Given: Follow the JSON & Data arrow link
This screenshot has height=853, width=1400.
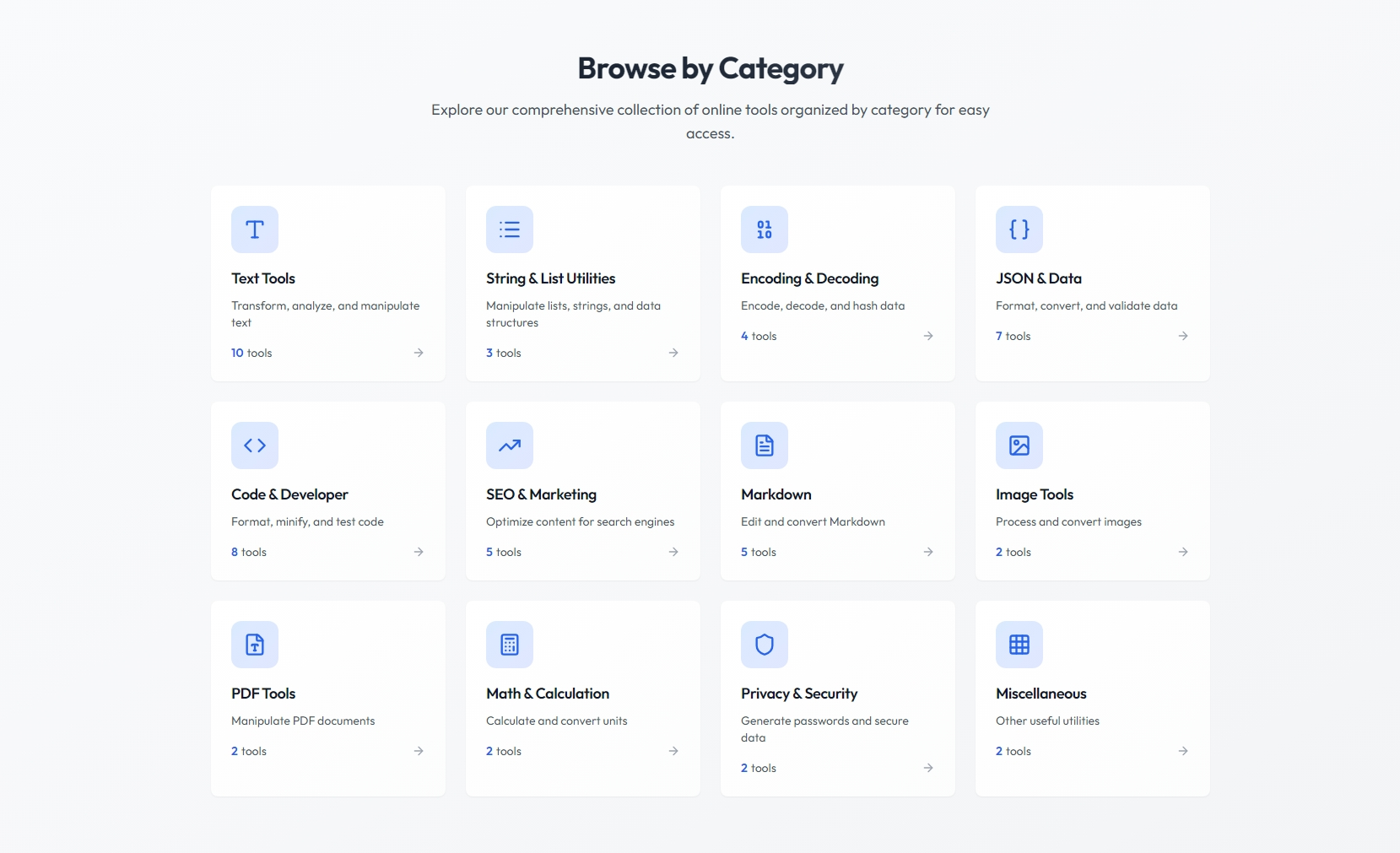Looking at the screenshot, I should click(1183, 336).
